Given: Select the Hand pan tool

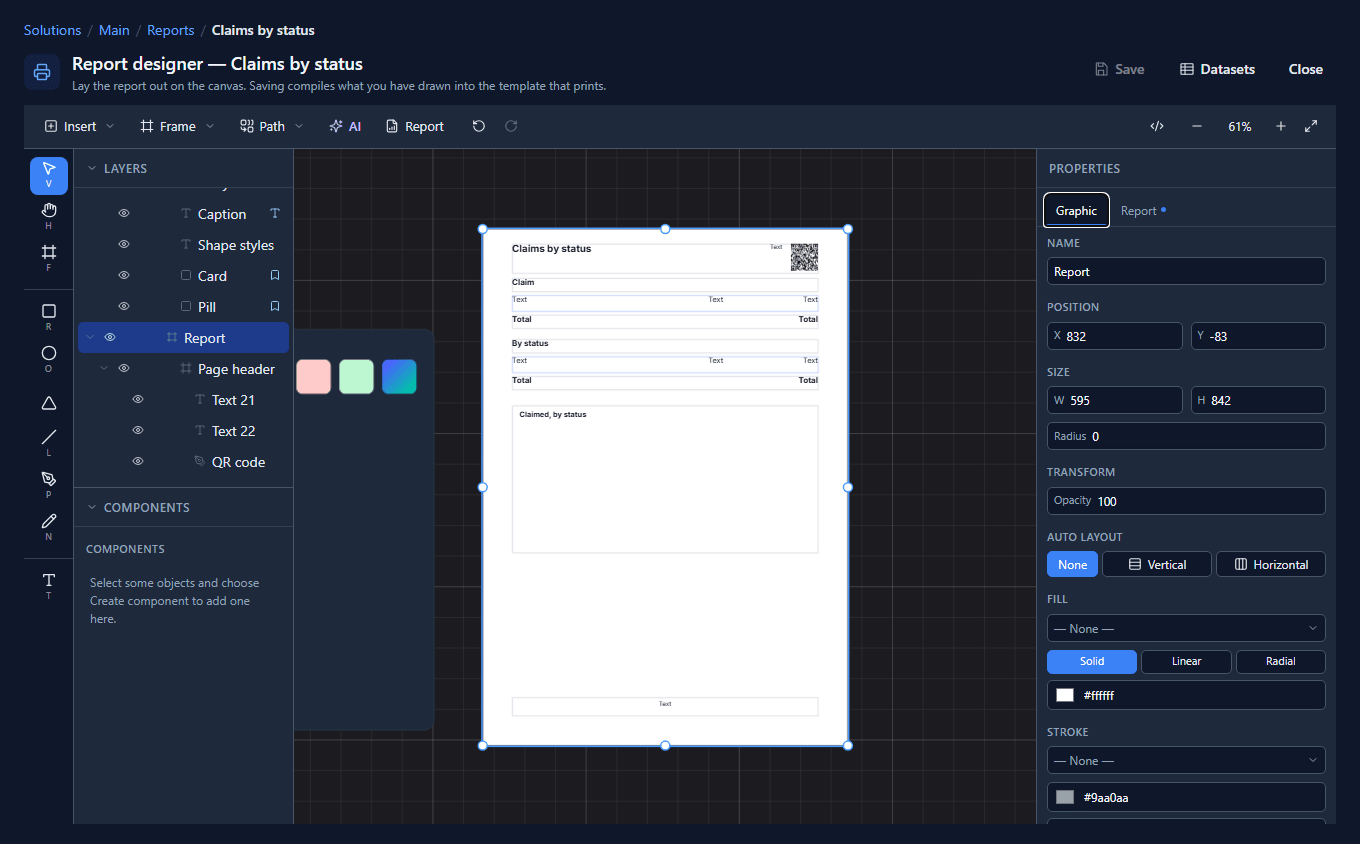Looking at the screenshot, I should pyautogui.click(x=49, y=216).
